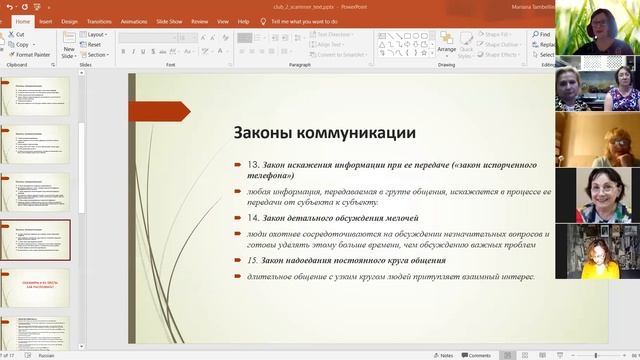The image size is (640, 360).
Task: Toggle Normal view in status bar
Action: (507, 356)
